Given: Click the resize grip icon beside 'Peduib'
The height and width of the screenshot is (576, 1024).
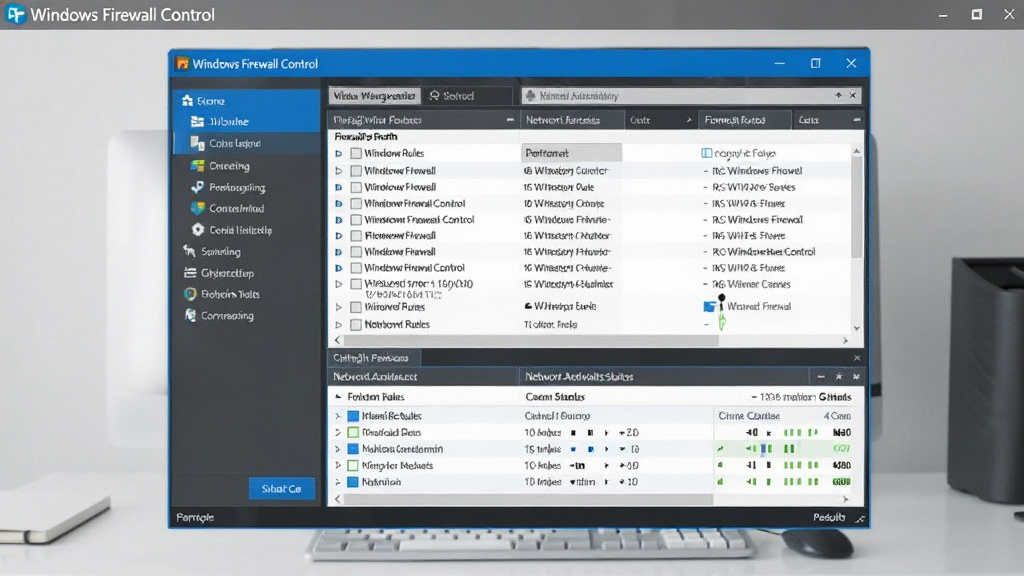Looking at the screenshot, I should pos(860,519).
